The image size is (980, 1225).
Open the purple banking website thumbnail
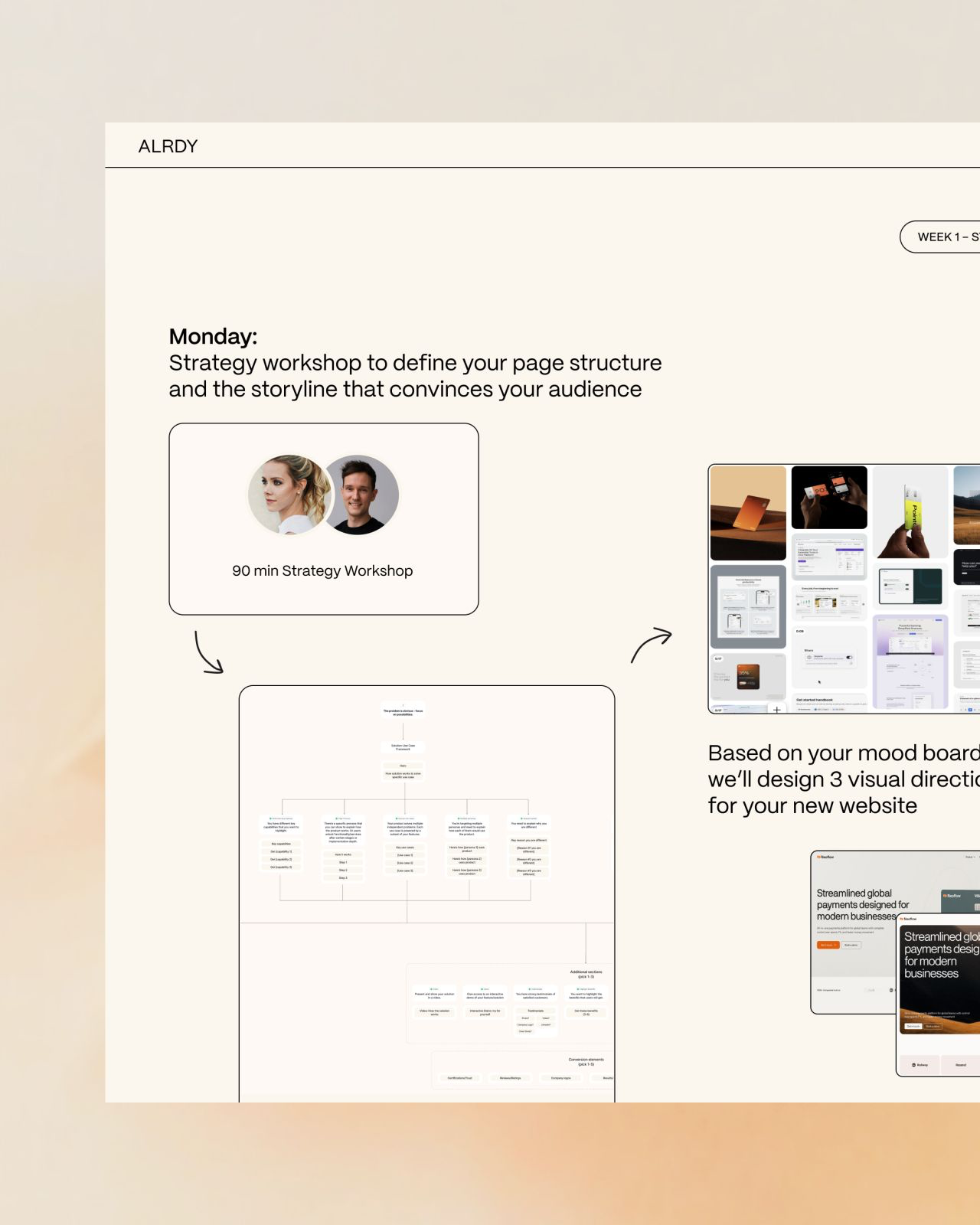[x=910, y=661]
